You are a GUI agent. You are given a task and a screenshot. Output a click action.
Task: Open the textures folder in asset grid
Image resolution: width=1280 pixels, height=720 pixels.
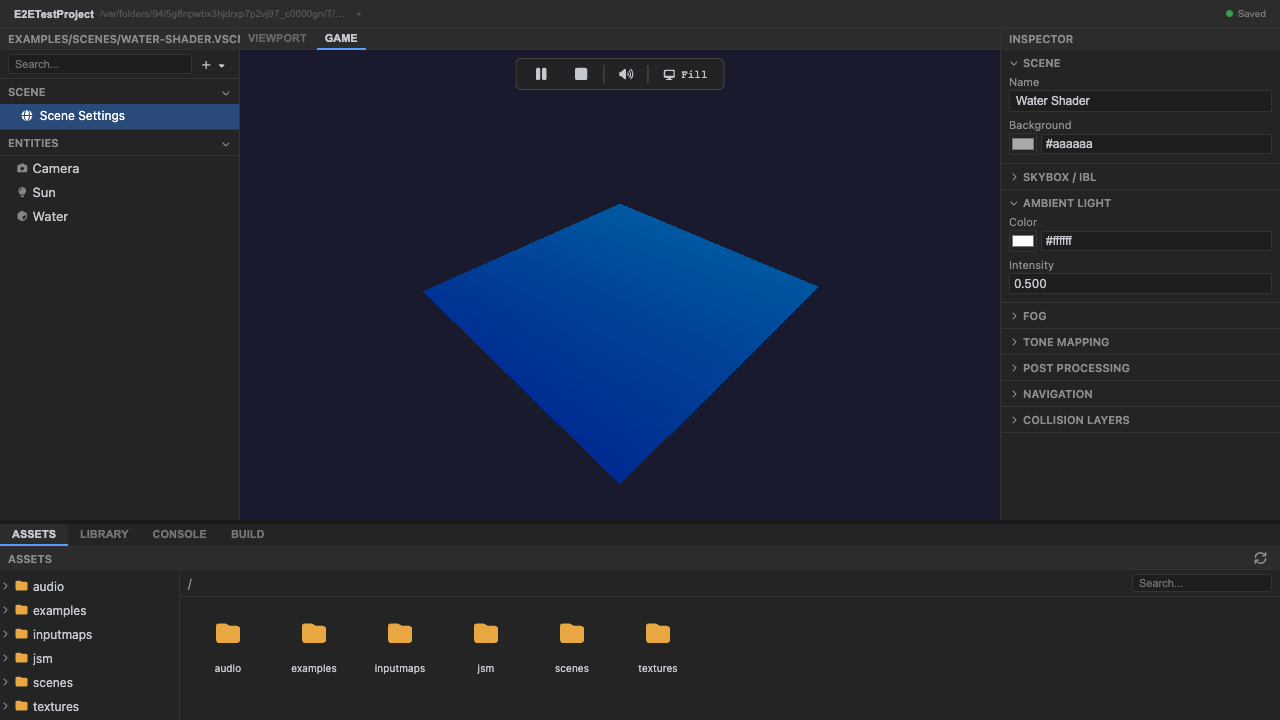[x=658, y=647]
